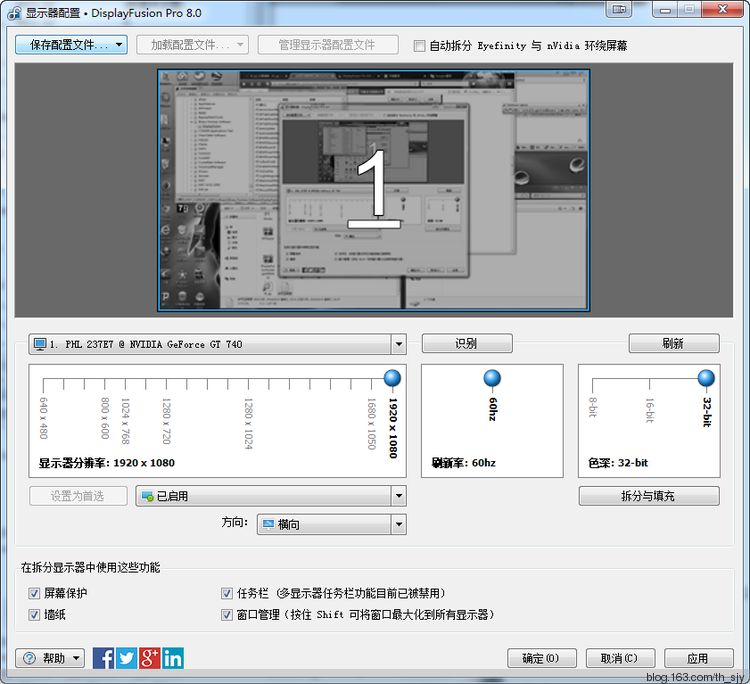Viewport: 750px width, 684px height.
Task: Open the 帮助 help dropdown menu
Action: (50, 659)
